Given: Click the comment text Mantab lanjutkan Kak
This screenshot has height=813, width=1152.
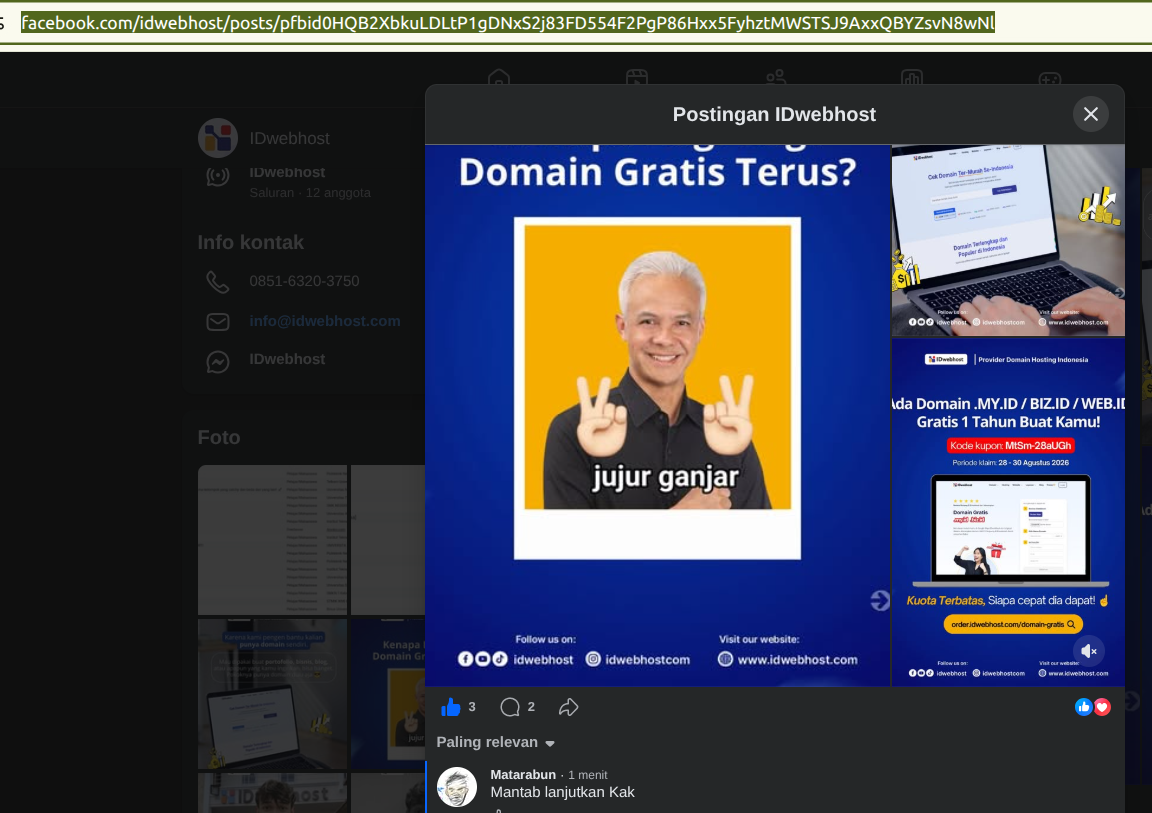Looking at the screenshot, I should coord(563,792).
